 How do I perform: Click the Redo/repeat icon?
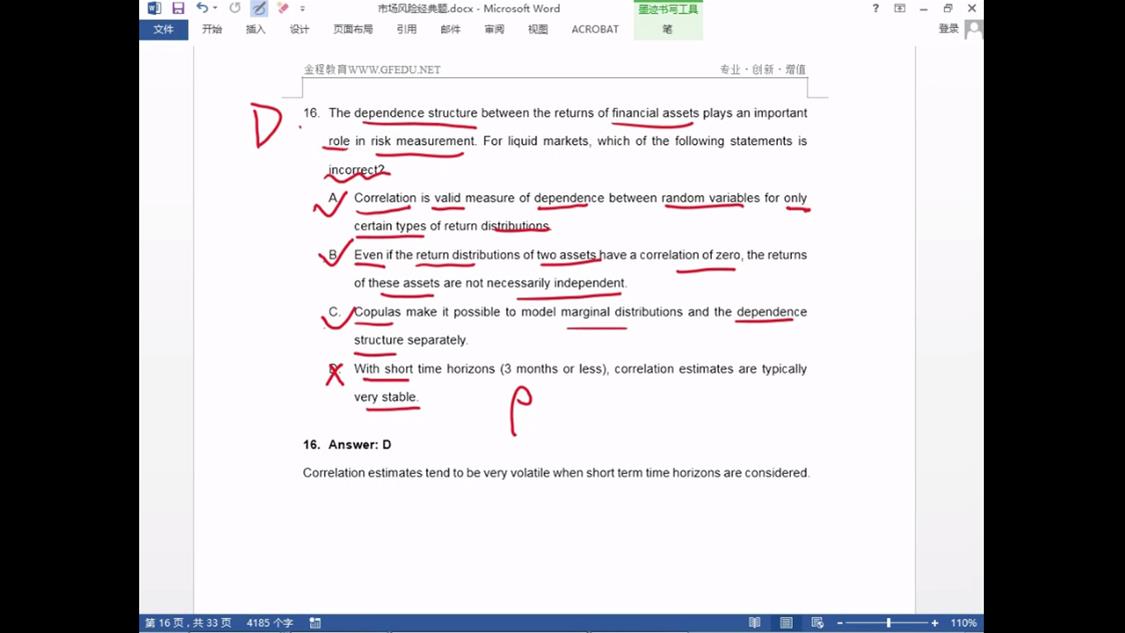(235, 8)
